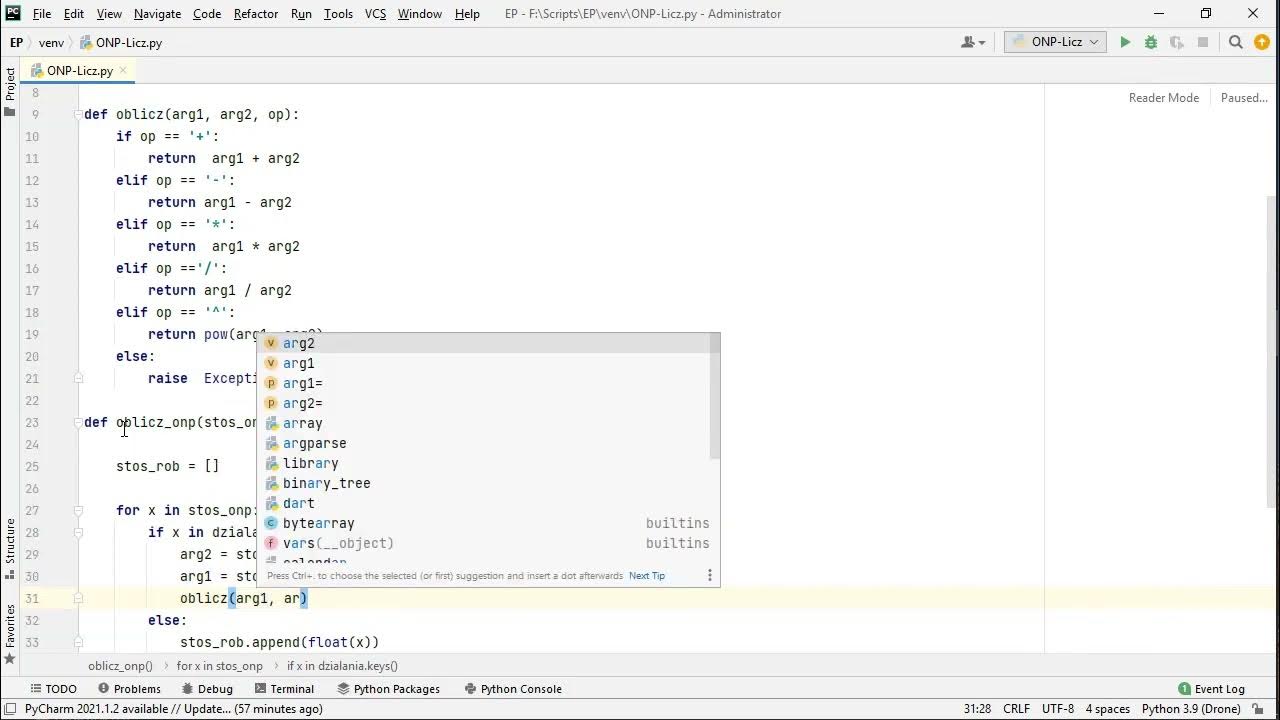Click the PyCharm logo icon

[x=13, y=13]
